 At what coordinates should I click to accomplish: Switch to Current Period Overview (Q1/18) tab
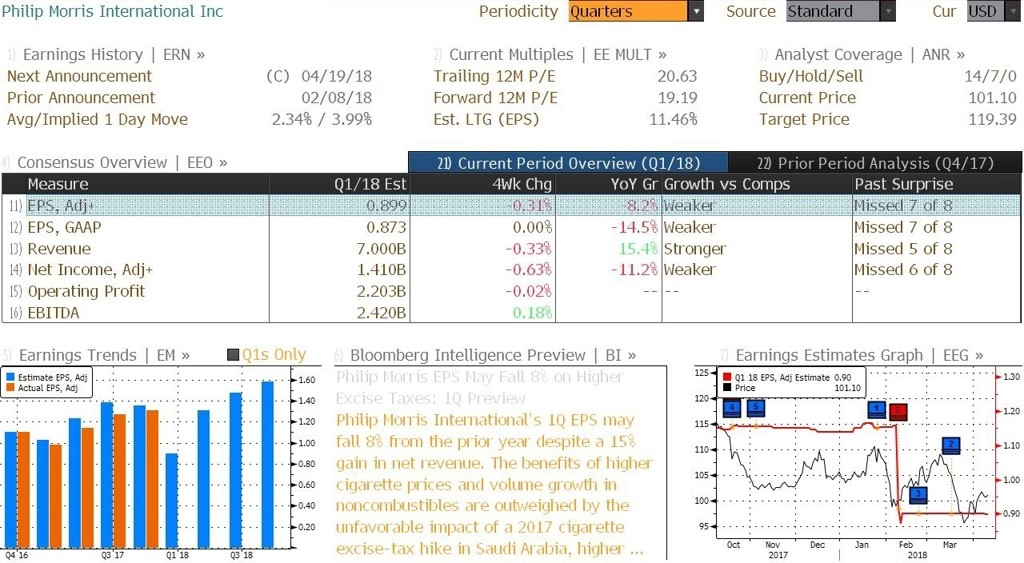click(x=568, y=163)
